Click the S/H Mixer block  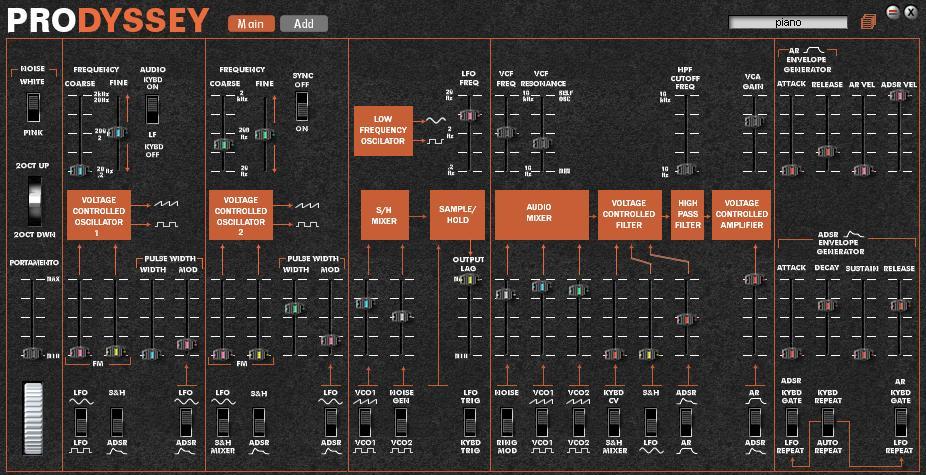pos(384,215)
